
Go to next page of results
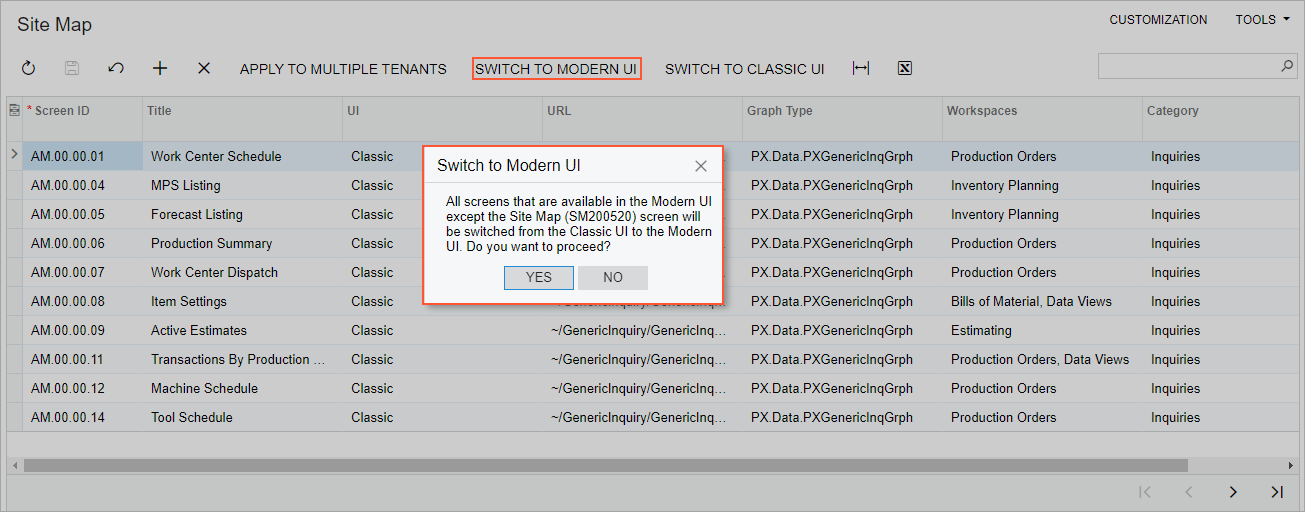point(1233,491)
